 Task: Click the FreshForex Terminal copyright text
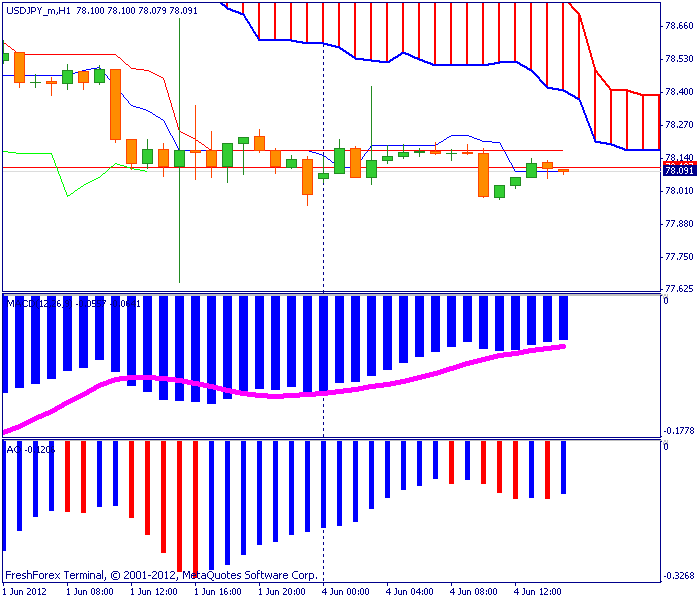(161, 575)
